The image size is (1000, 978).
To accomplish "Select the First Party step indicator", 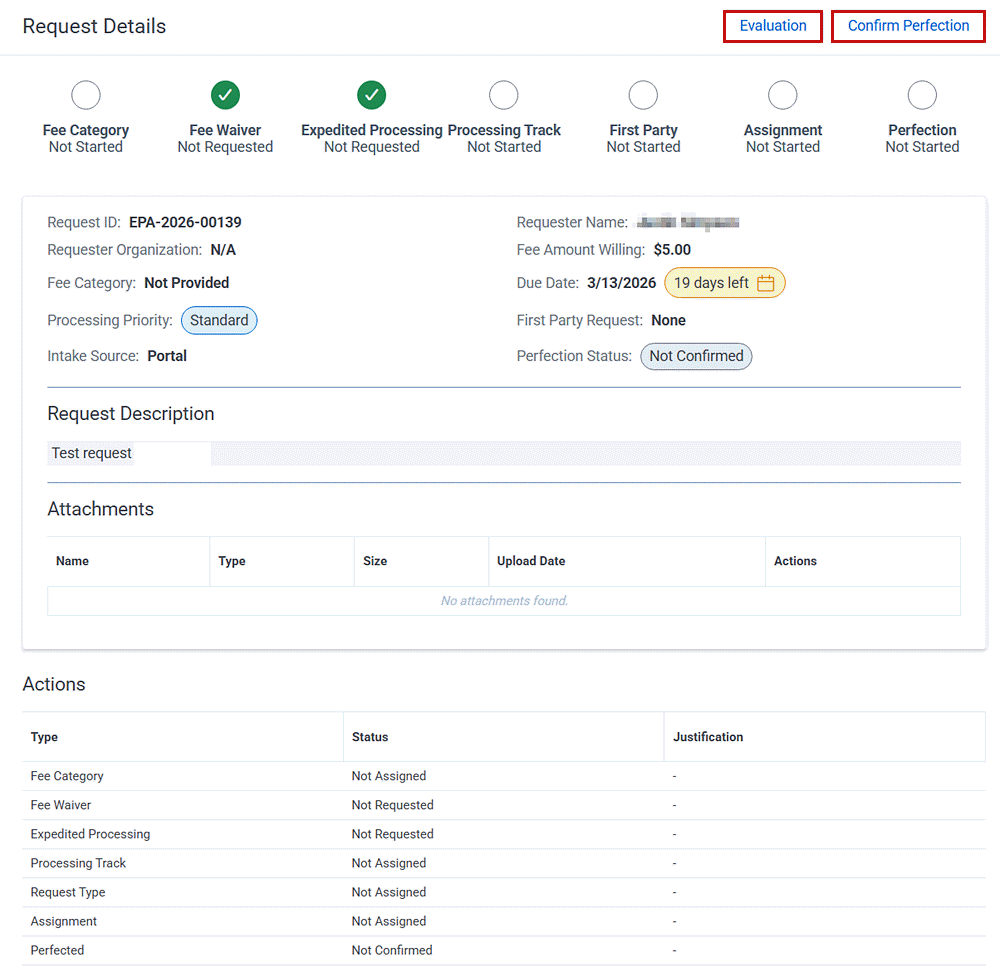I will pos(642,94).
